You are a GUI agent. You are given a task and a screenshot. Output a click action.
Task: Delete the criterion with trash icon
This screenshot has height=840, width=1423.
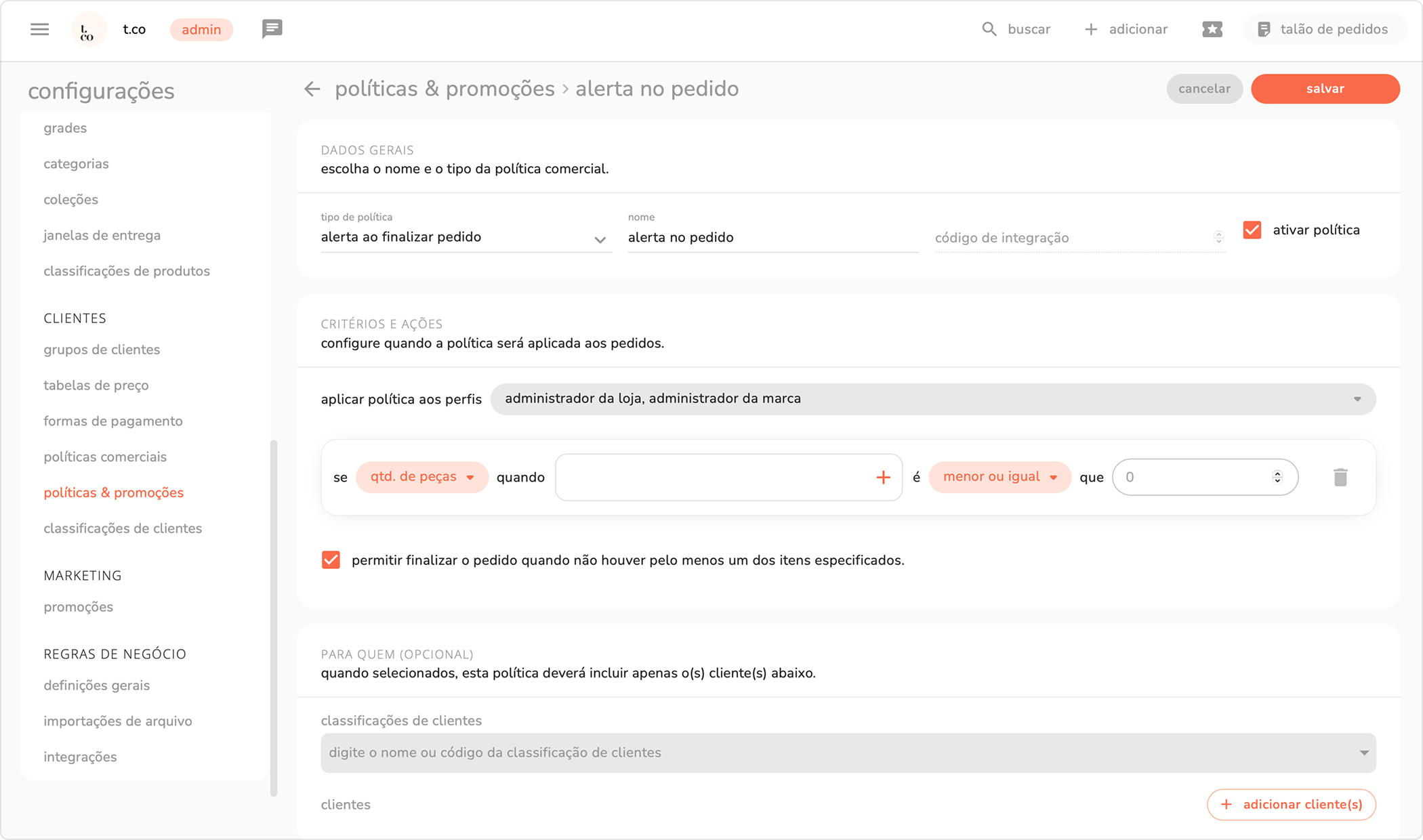pos(1340,478)
